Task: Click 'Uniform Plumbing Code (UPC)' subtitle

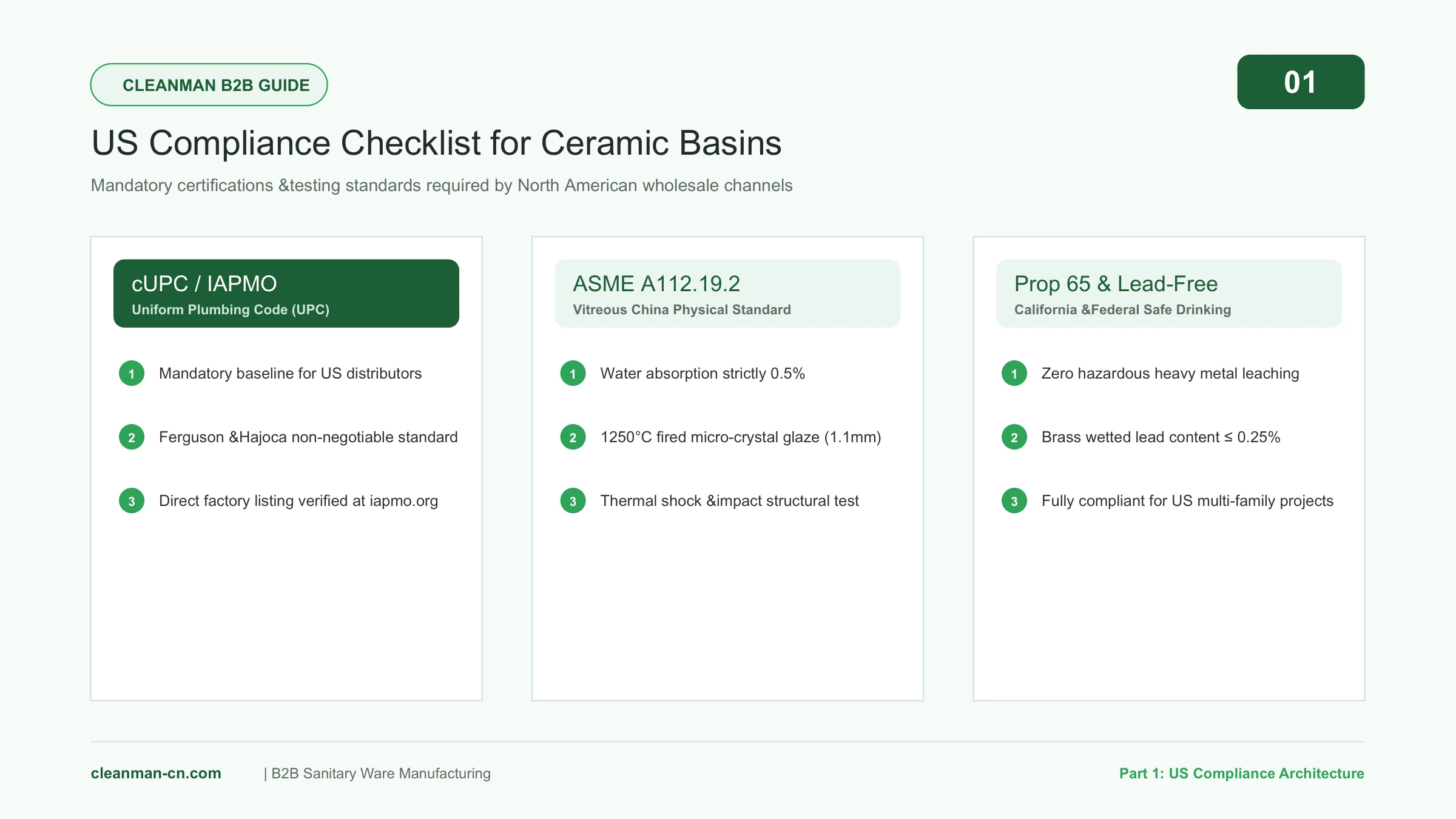Action: click(231, 309)
